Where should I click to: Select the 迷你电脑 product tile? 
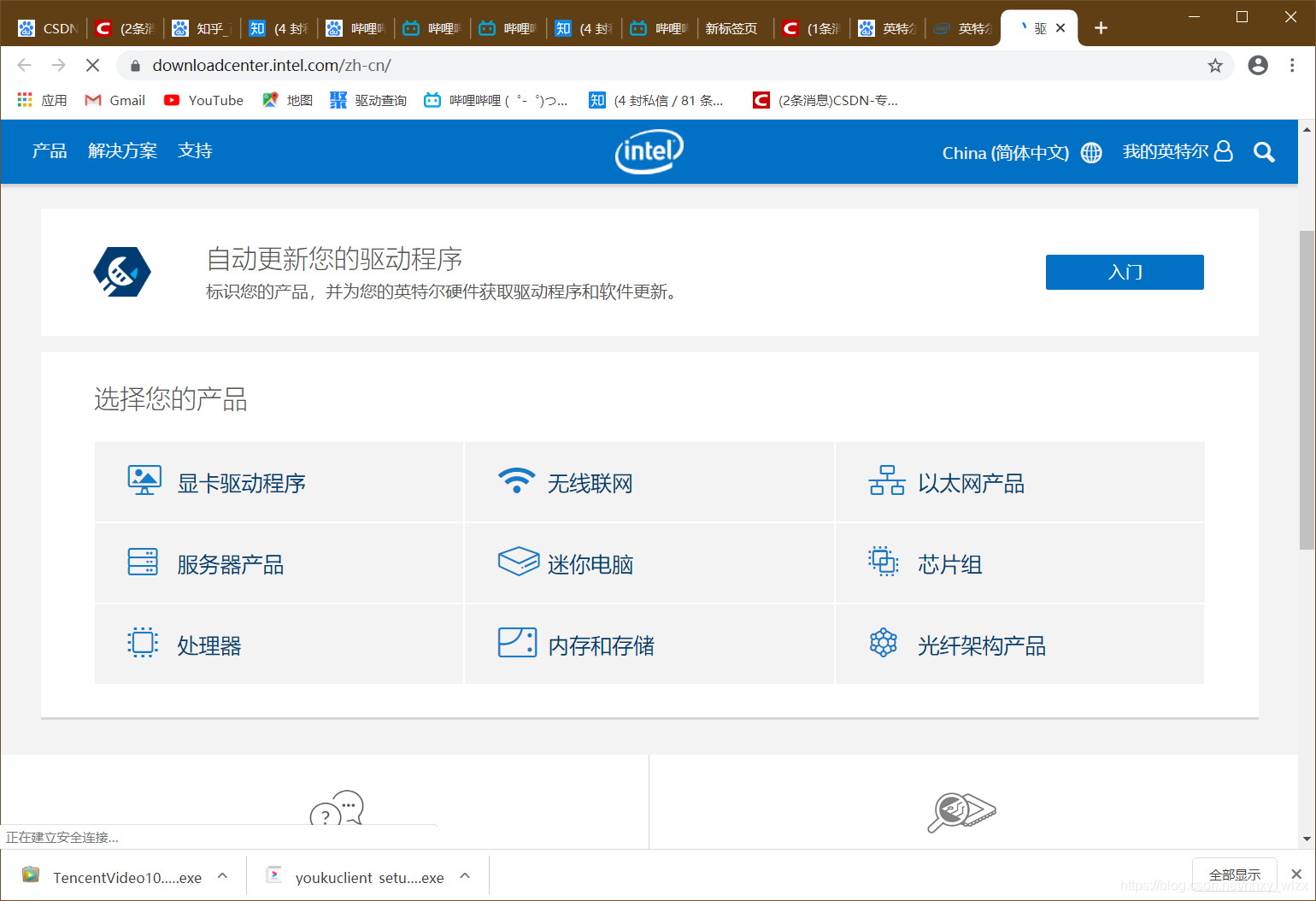(649, 563)
